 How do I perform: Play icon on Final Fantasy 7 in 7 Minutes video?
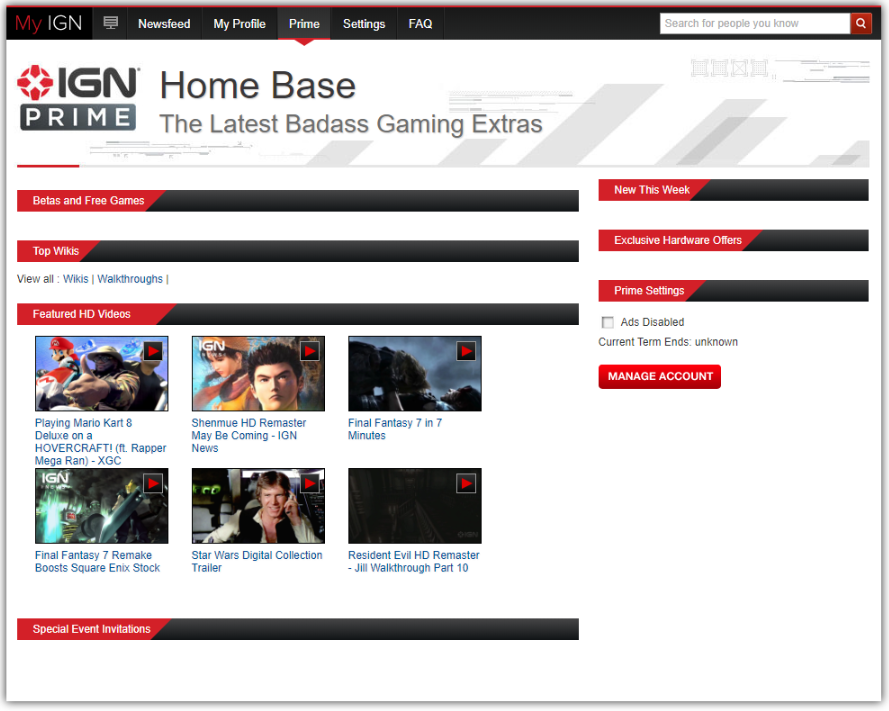click(x=466, y=352)
